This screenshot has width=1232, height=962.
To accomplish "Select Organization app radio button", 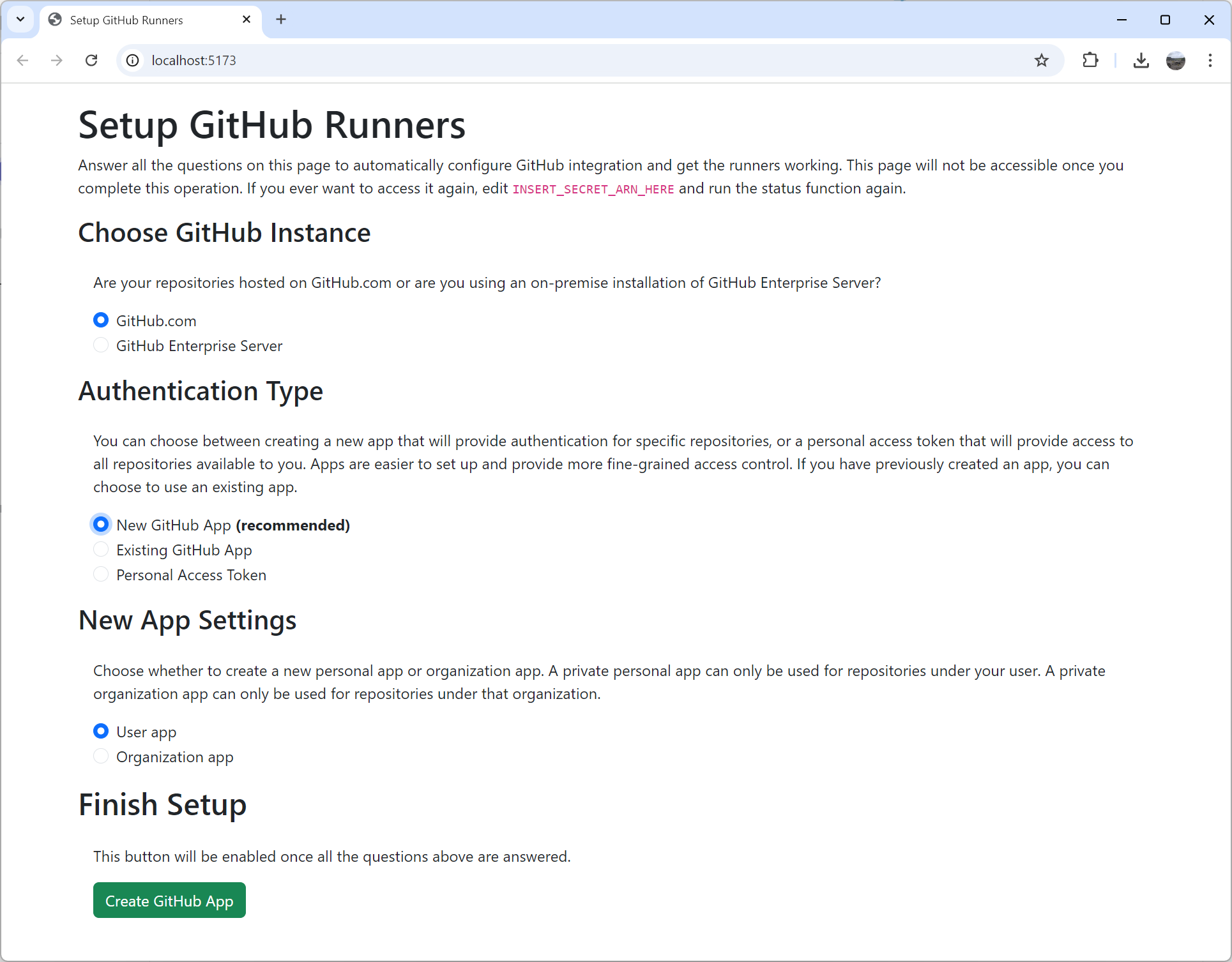I will pyautogui.click(x=101, y=756).
